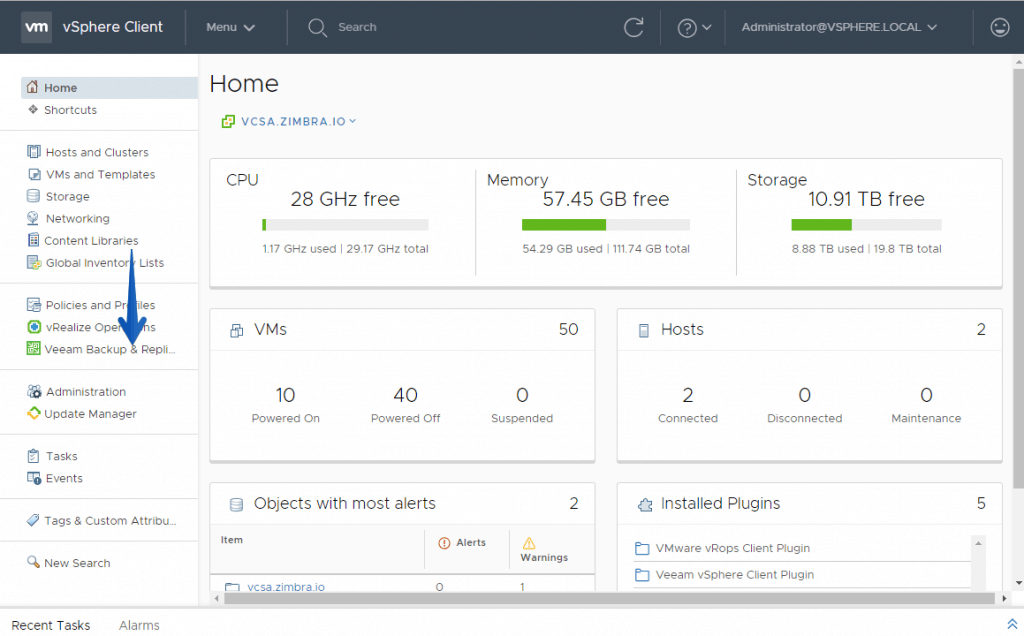1024x636 pixels.
Task: Click the Hosts and Clusters icon
Action: pos(33,151)
